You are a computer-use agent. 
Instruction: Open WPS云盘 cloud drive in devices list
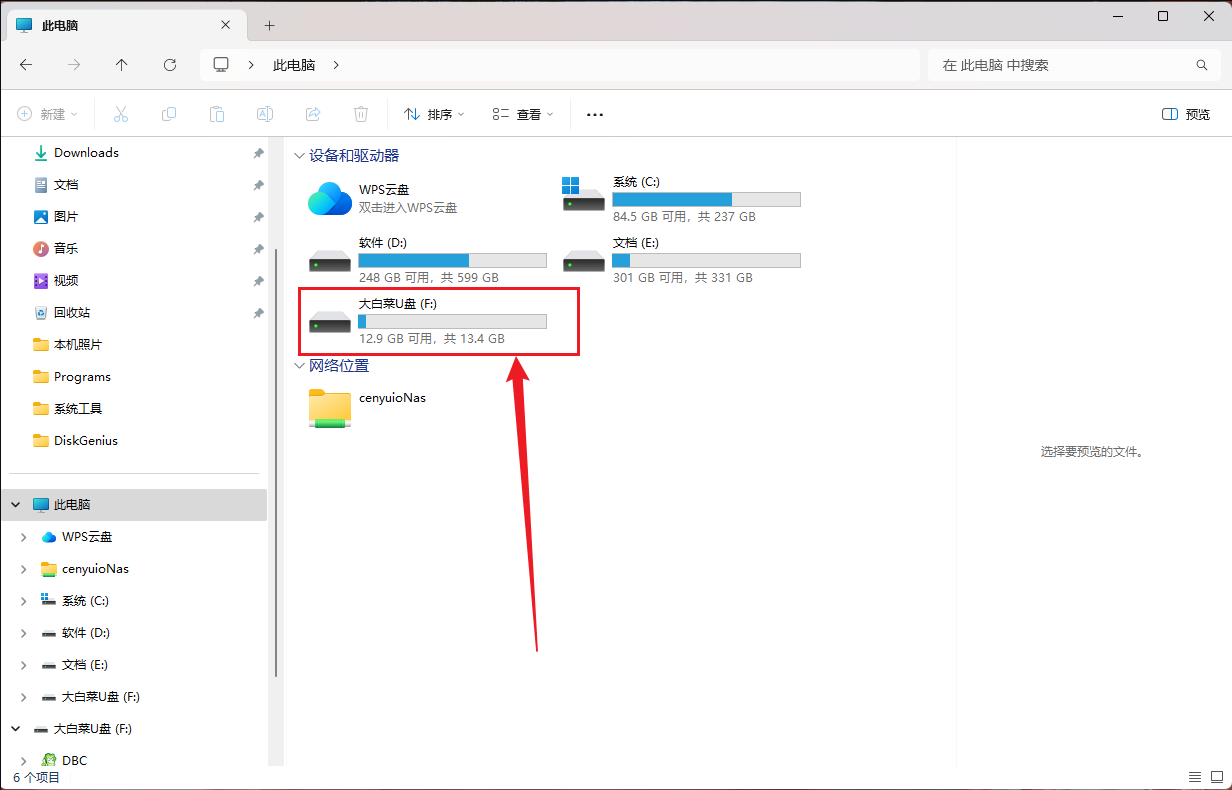[x=383, y=198]
